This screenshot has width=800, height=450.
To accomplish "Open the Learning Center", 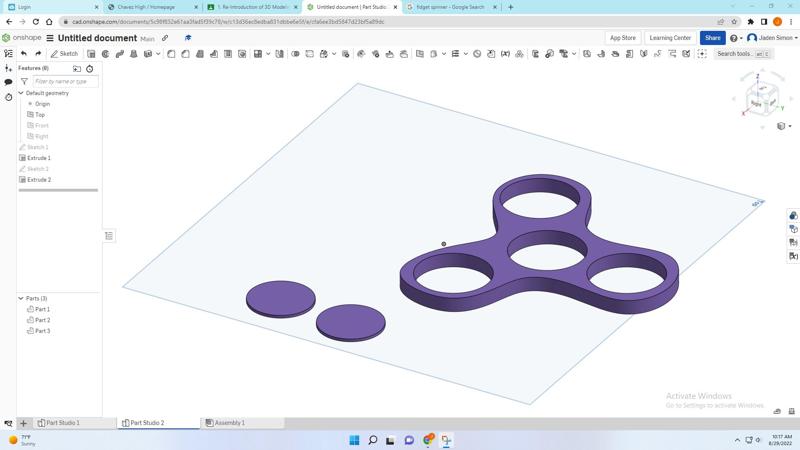I will [670, 38].
